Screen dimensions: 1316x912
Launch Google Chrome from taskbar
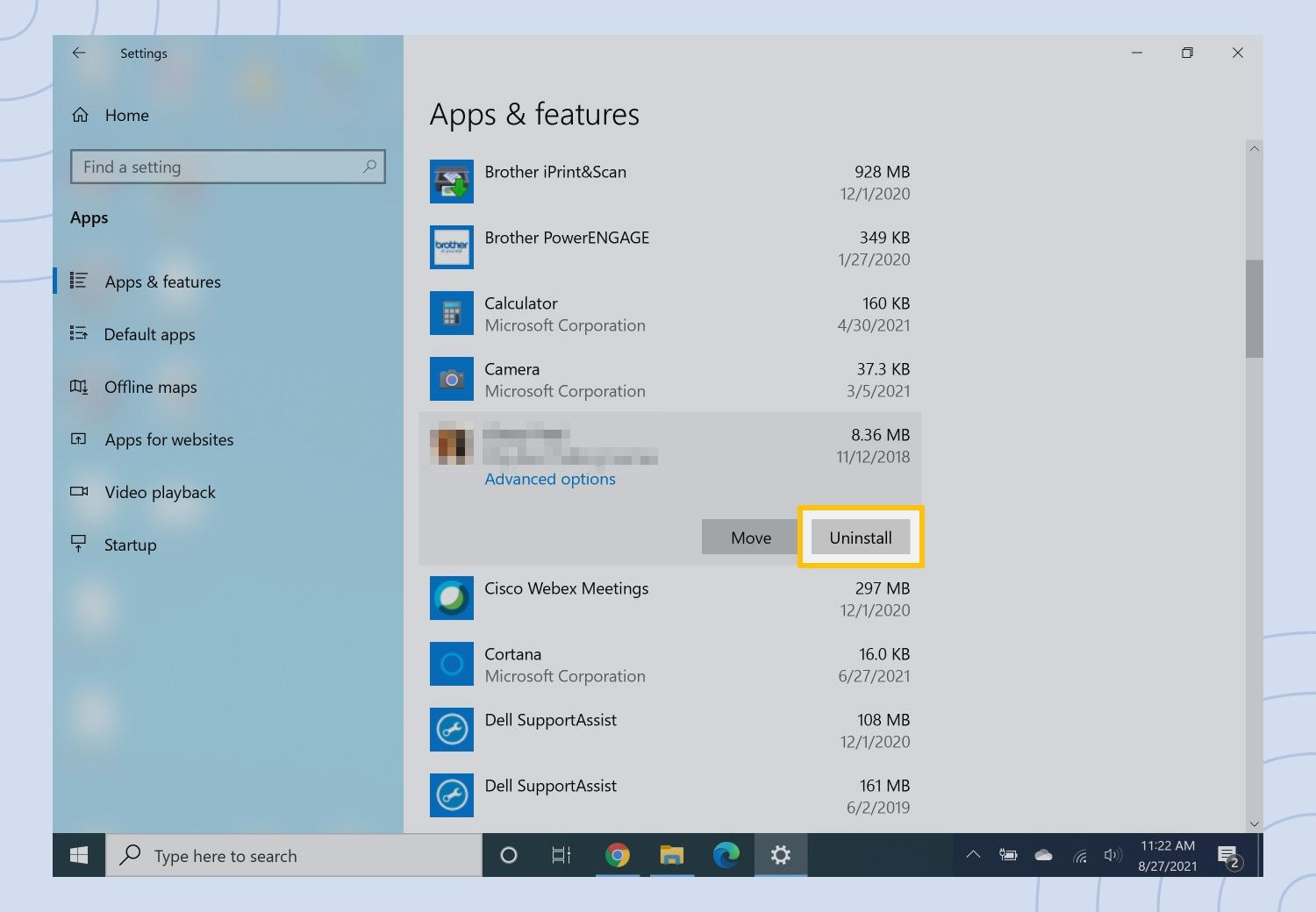pyautogui.click(x=618, y=855)
